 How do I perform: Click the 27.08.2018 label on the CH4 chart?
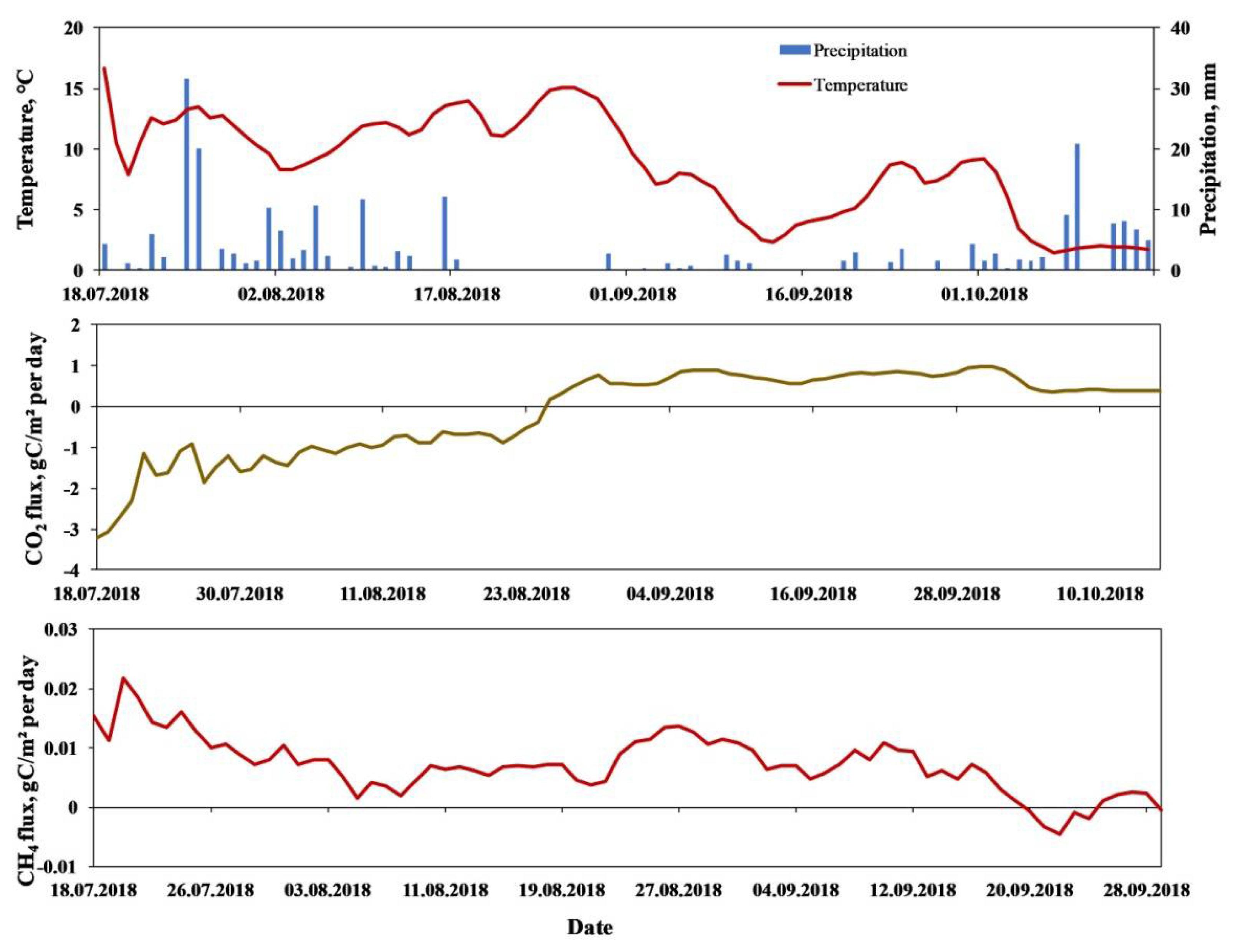[x=679, y=890]
